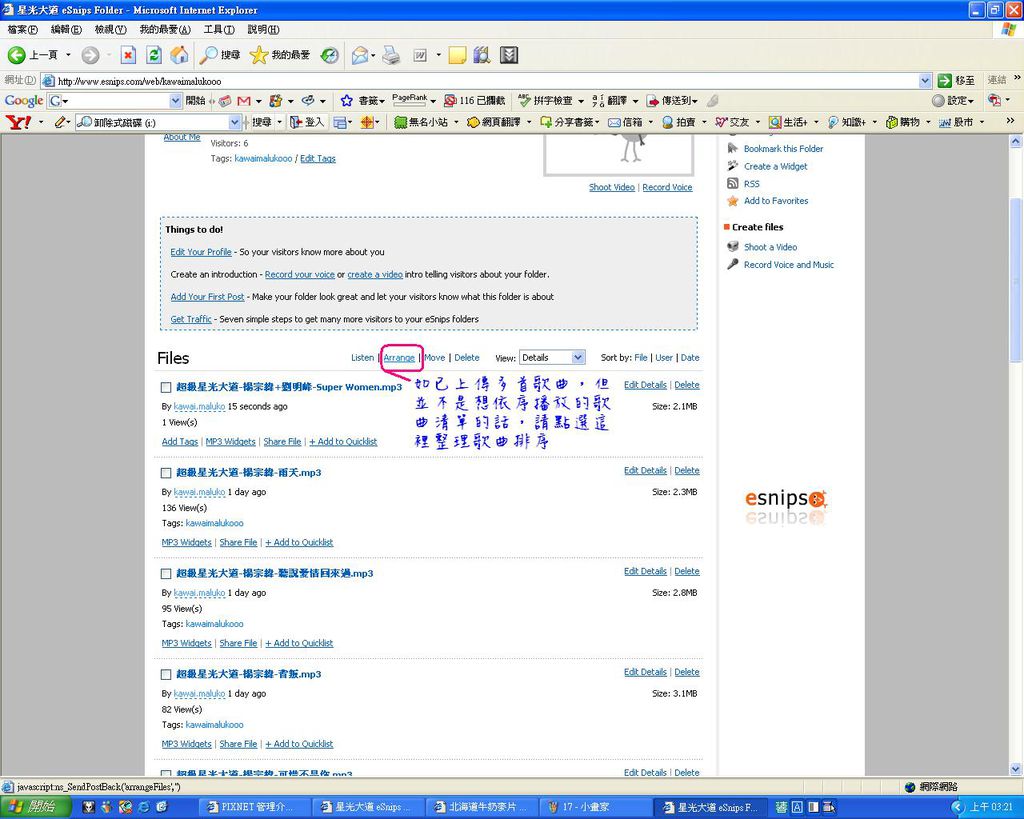Click Record Voice and Music link
Screen dimensions: 1024x819
[789, 265]
